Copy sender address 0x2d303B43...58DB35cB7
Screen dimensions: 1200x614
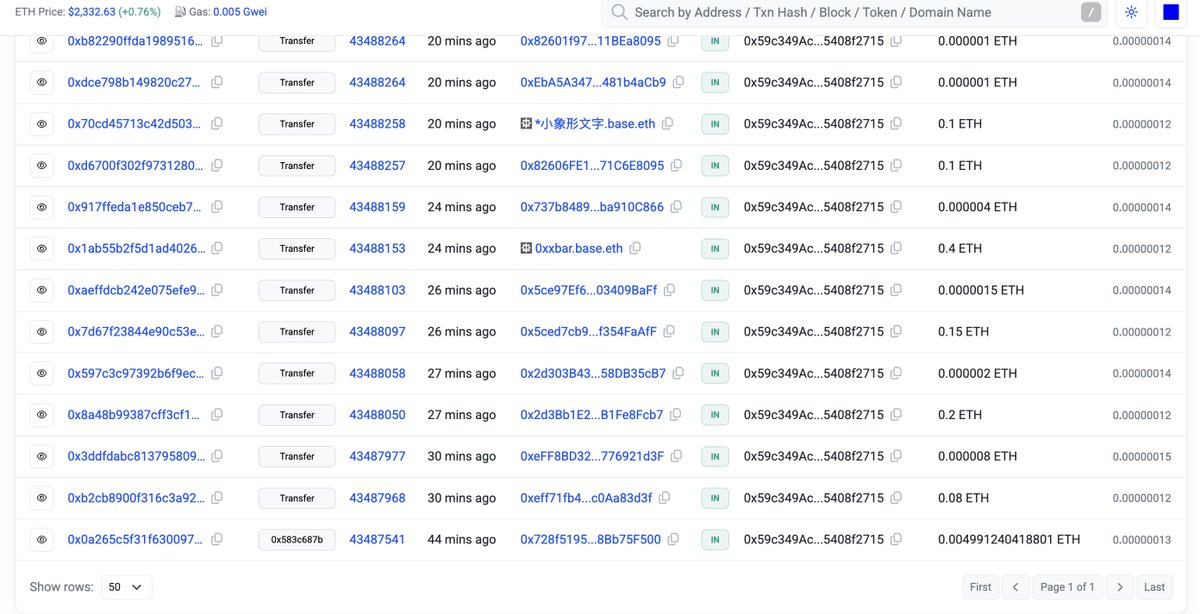coord(678,373)
